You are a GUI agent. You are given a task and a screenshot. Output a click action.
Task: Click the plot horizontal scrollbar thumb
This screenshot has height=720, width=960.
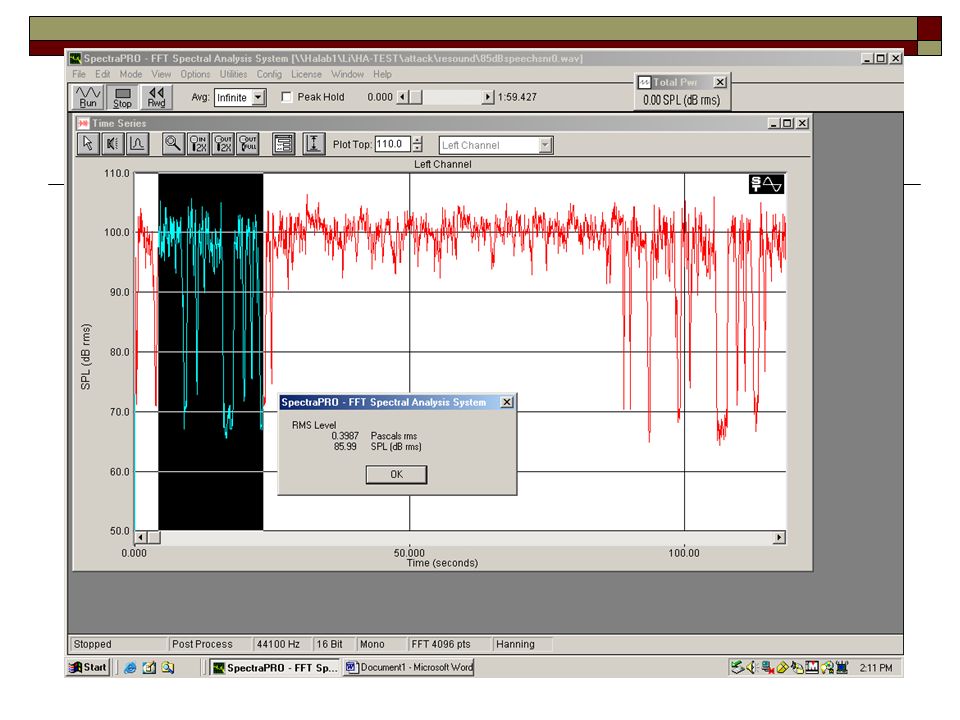(x=154, y=538)
